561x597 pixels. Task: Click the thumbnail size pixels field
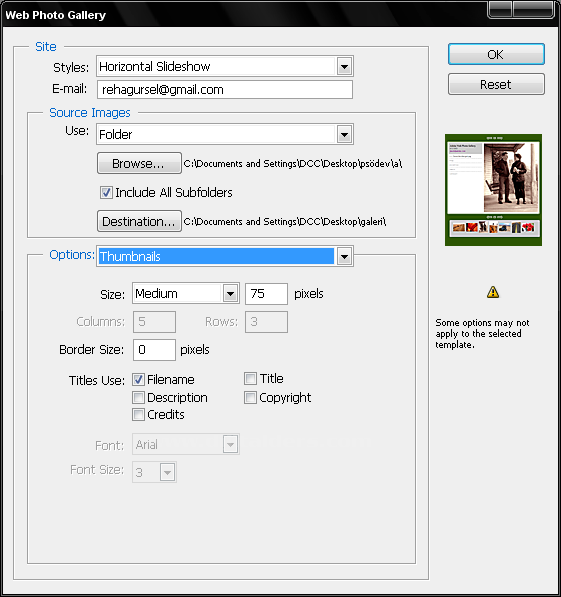(266, 294)
